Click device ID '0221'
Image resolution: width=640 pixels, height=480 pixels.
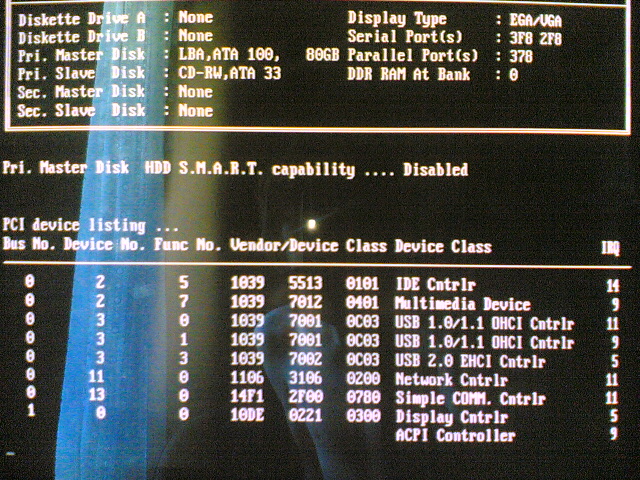click(x=305, y=416)
